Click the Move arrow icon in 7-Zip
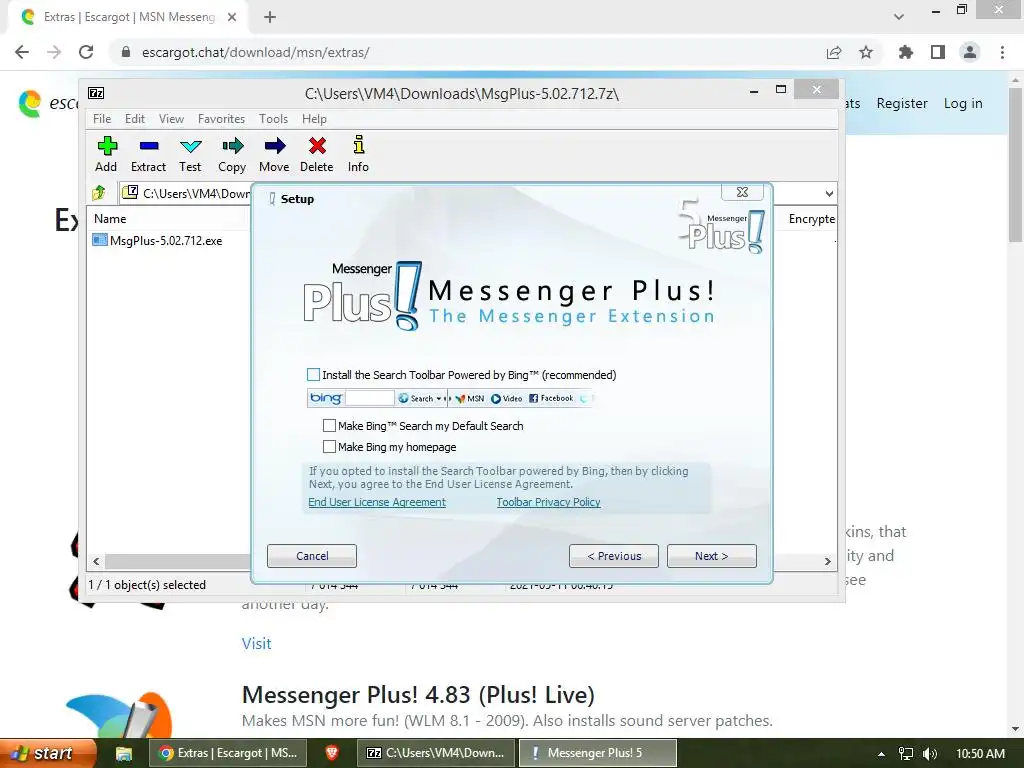This screenshot has width=1024, height=768. [274, 154]
